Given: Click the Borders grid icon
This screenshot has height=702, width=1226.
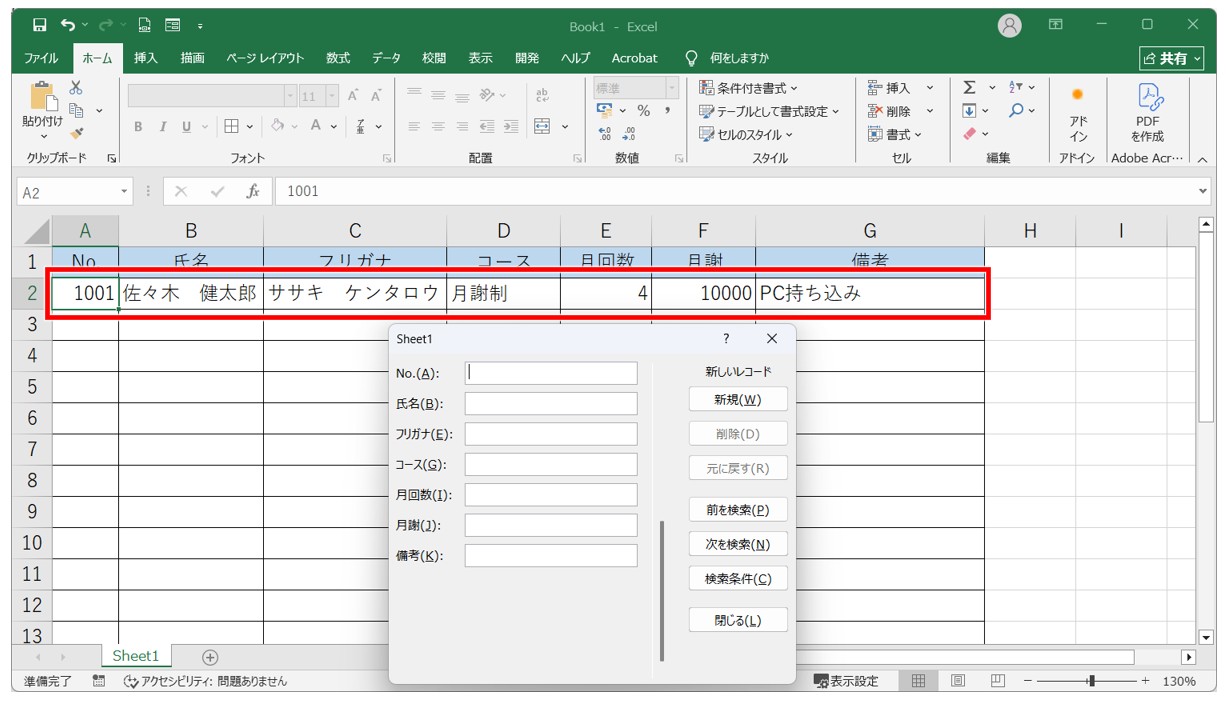Looking at the screenshot, I should pos(231,126).
